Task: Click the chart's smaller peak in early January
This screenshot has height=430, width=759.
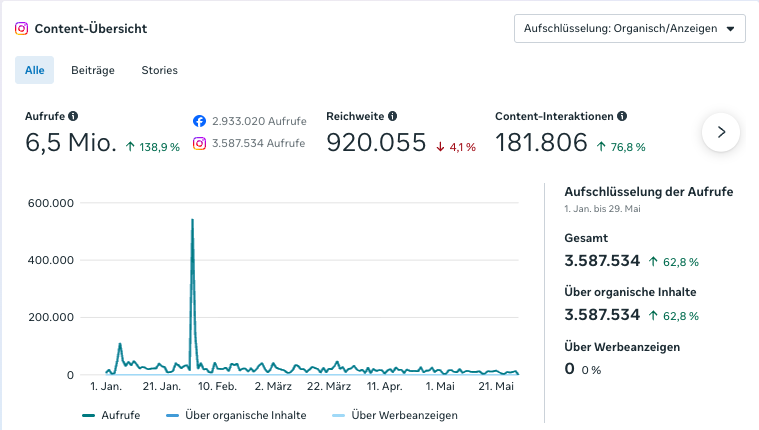Action: 120,344
